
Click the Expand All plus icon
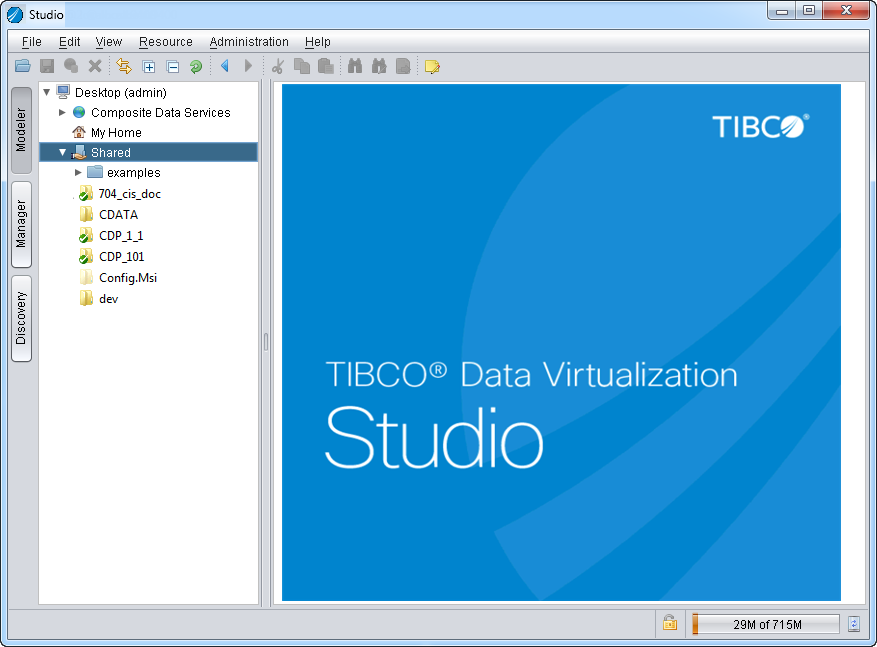click(149, 66)
